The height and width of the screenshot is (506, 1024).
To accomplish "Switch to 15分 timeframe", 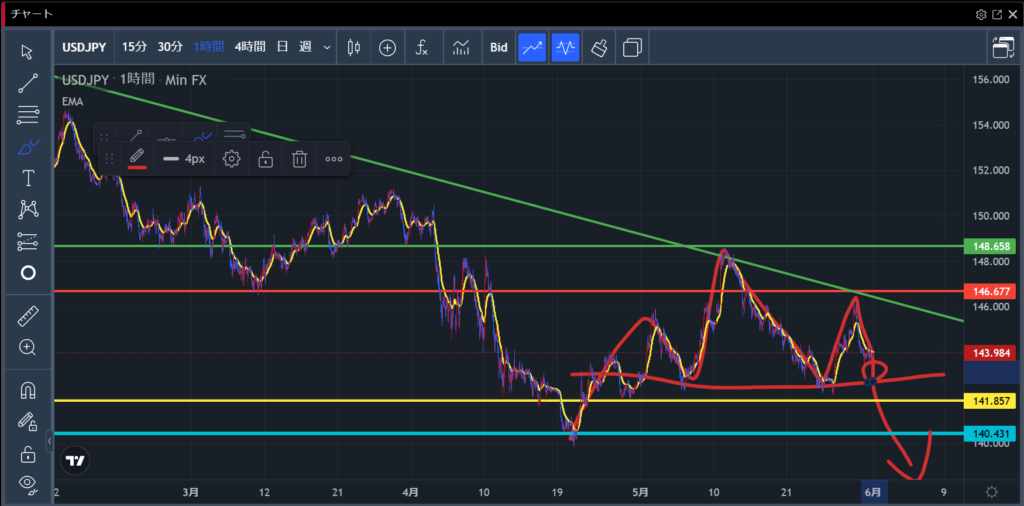I will [x=135, y=47].
